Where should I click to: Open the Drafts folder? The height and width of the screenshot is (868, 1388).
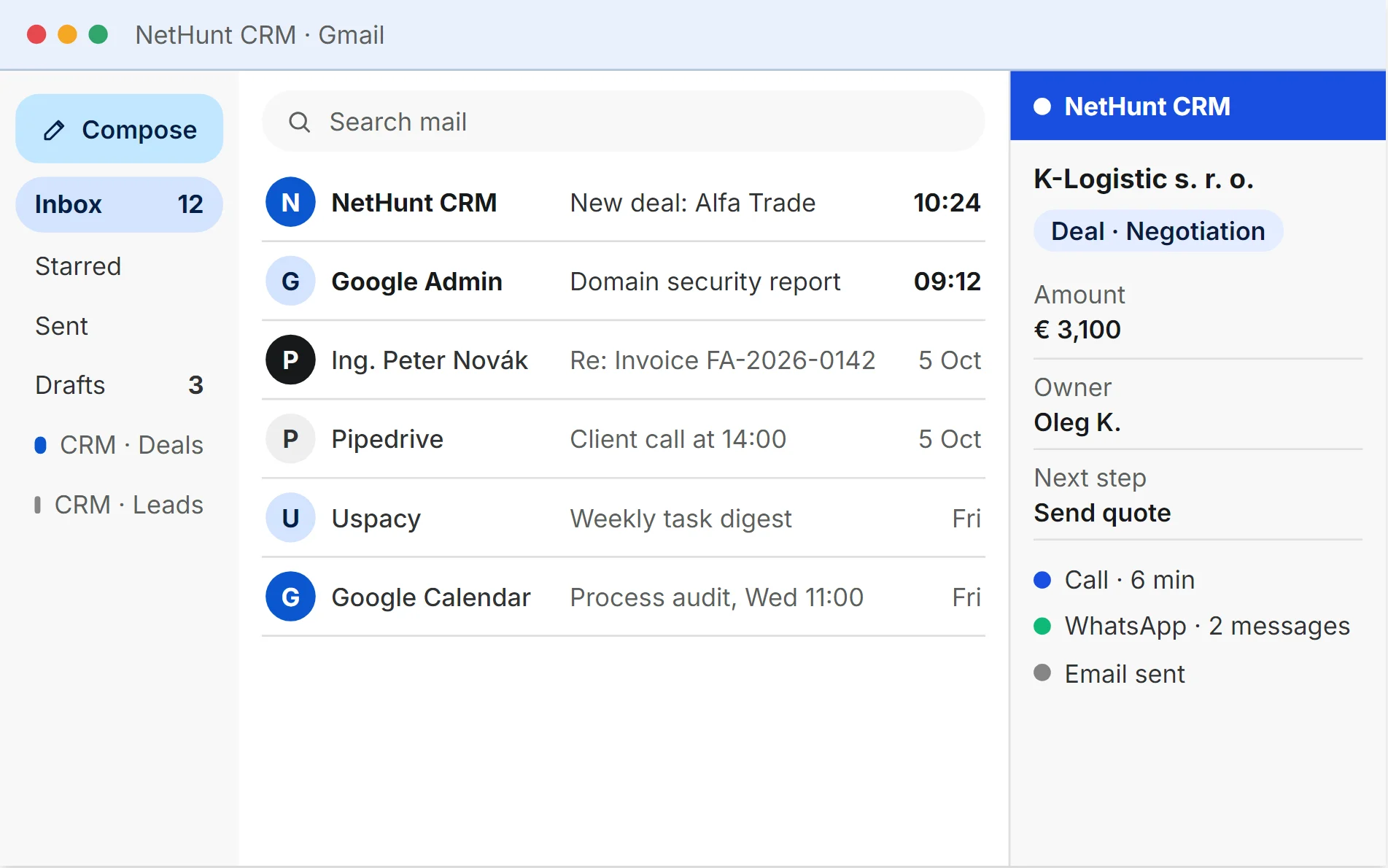[x=119, y=385]
